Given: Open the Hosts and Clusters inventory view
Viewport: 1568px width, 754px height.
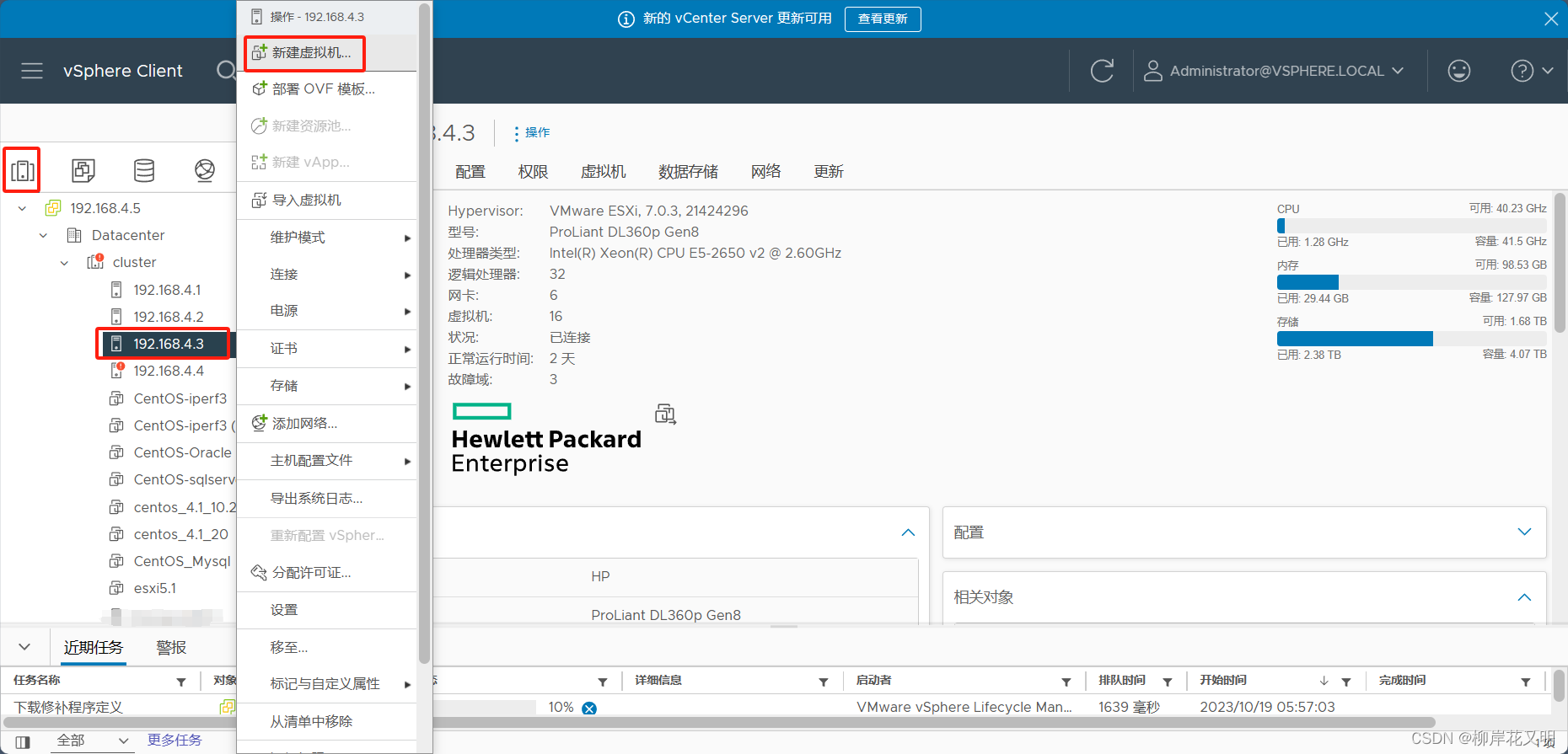Looking at the screenshot, I should coord(23,171).
